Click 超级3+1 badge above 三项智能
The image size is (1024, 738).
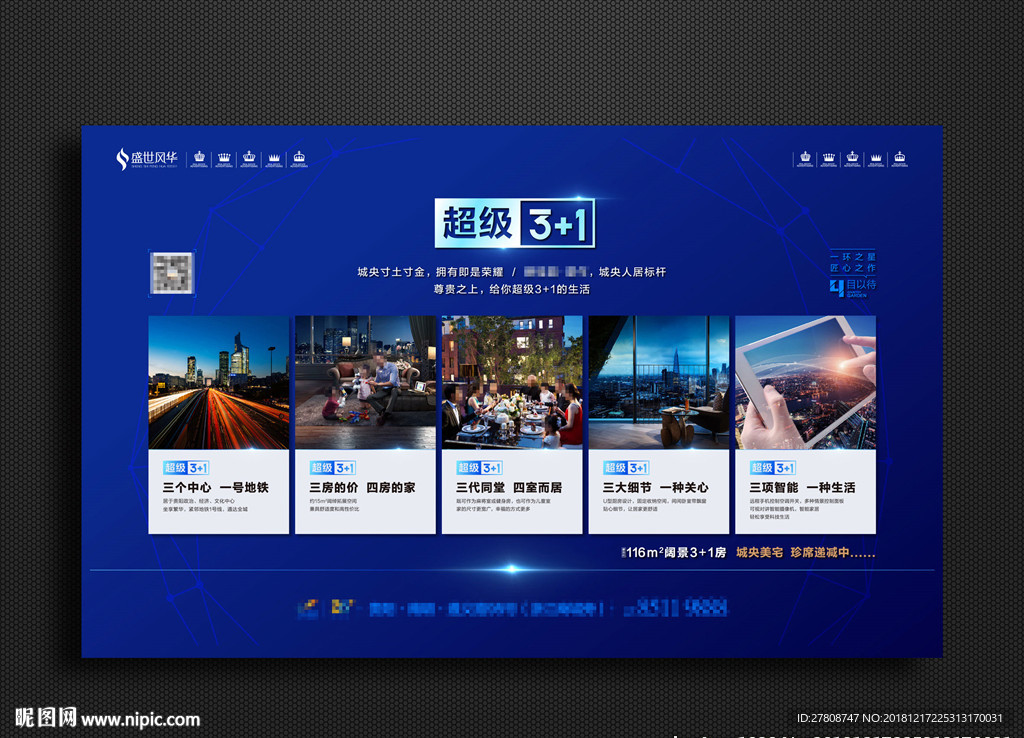[773, 468]
